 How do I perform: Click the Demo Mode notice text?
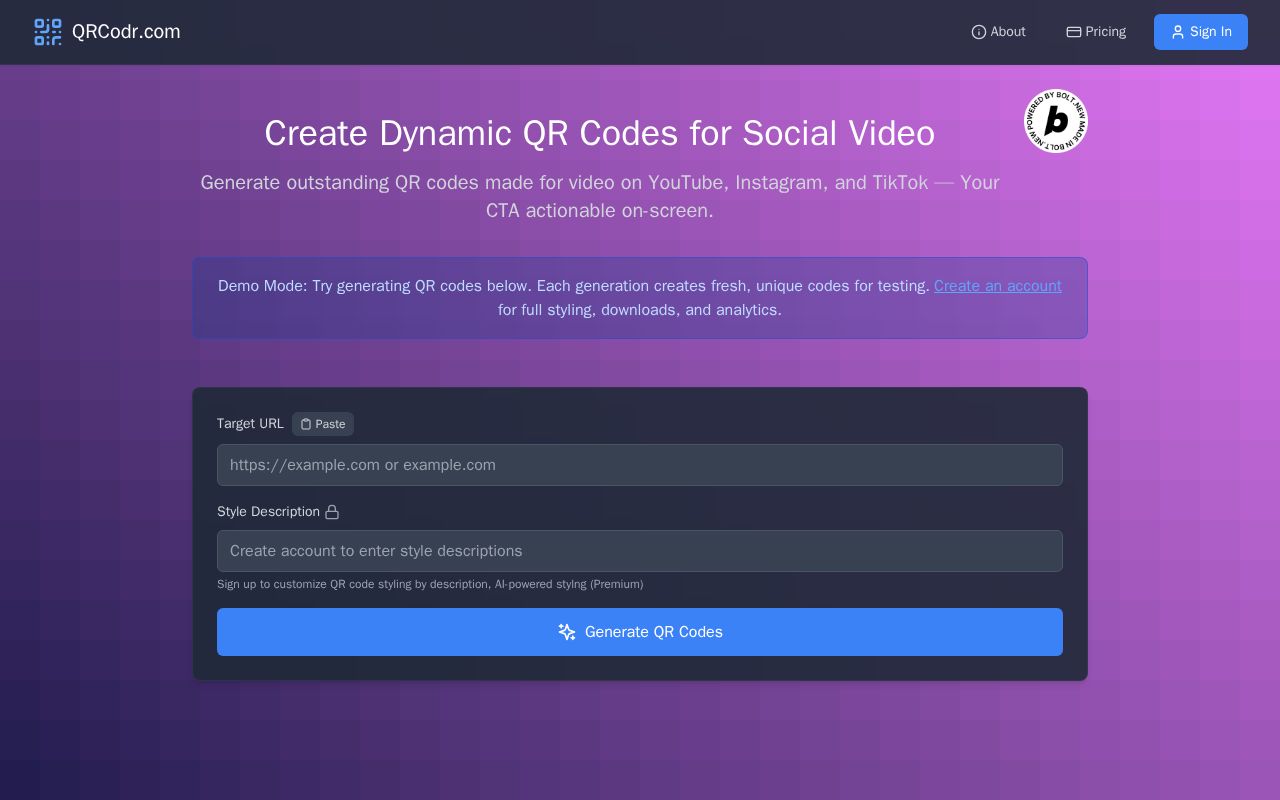pos(640,298)
